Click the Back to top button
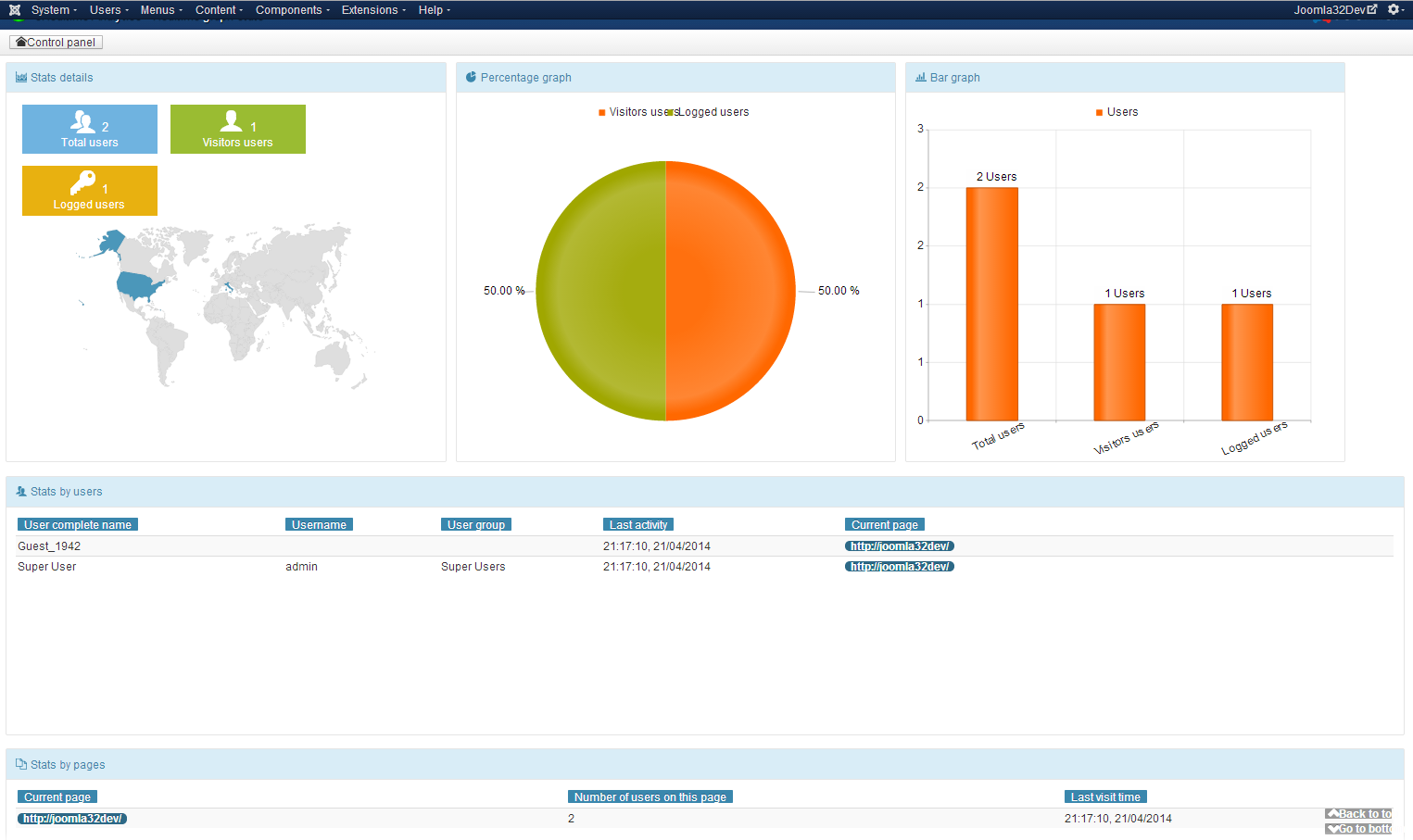This screenshot has width=1413, height=840. (1358, 814)
